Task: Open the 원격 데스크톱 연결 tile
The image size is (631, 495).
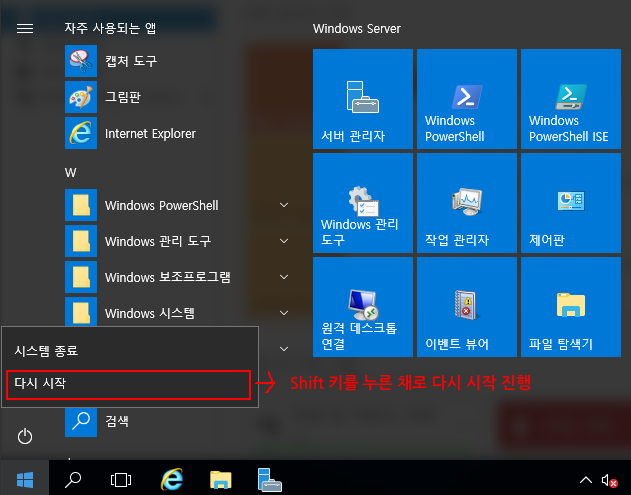Action: 363,307
